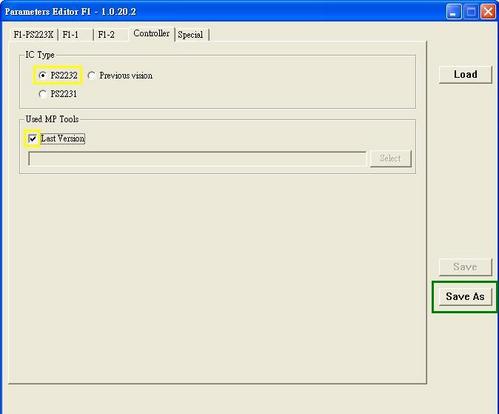Click the maximize window icon
This screenshot has height=414, width=499.
(471, 12)
